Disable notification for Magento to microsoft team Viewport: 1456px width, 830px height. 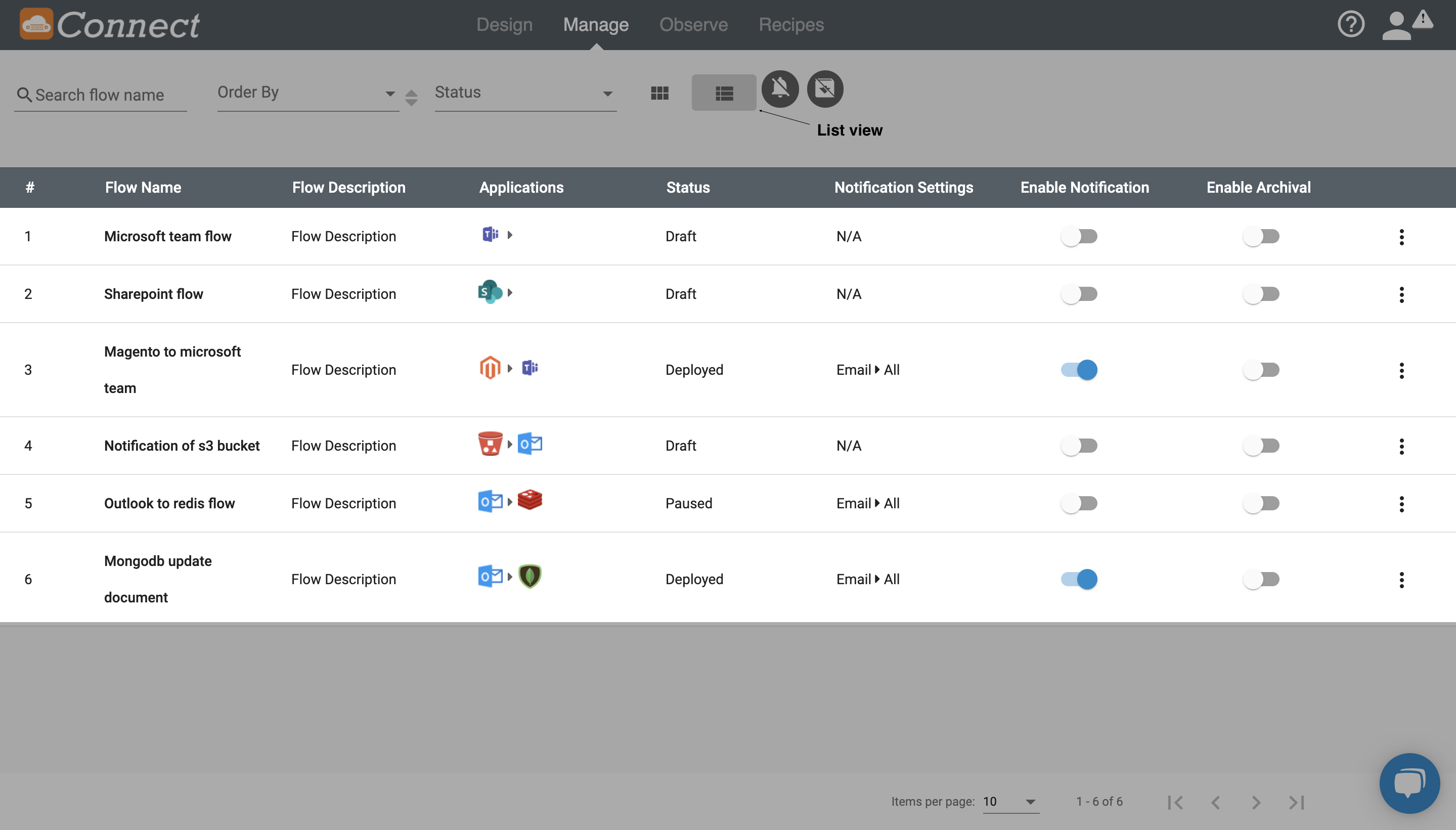click(x=1079, y=369)
